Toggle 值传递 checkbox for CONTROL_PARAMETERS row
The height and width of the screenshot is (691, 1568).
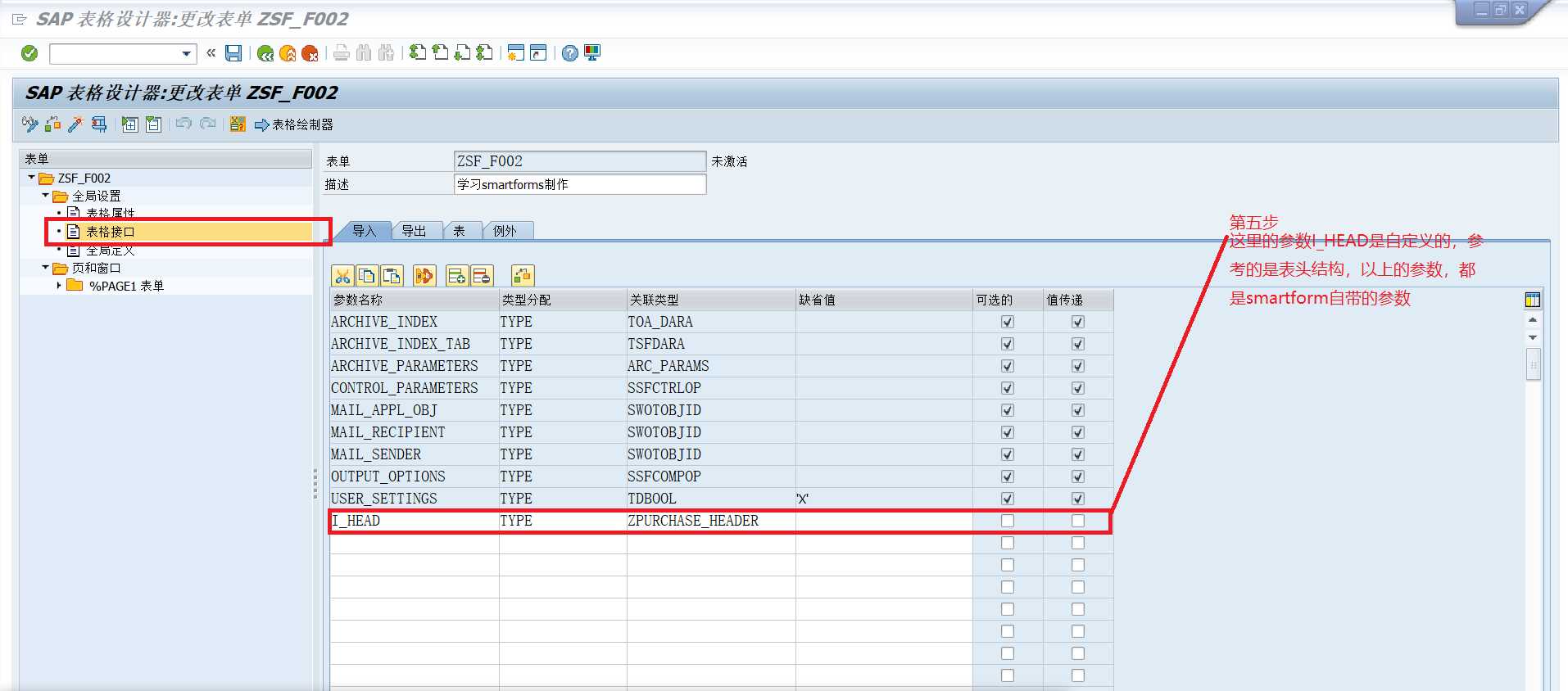(1078, 388)
